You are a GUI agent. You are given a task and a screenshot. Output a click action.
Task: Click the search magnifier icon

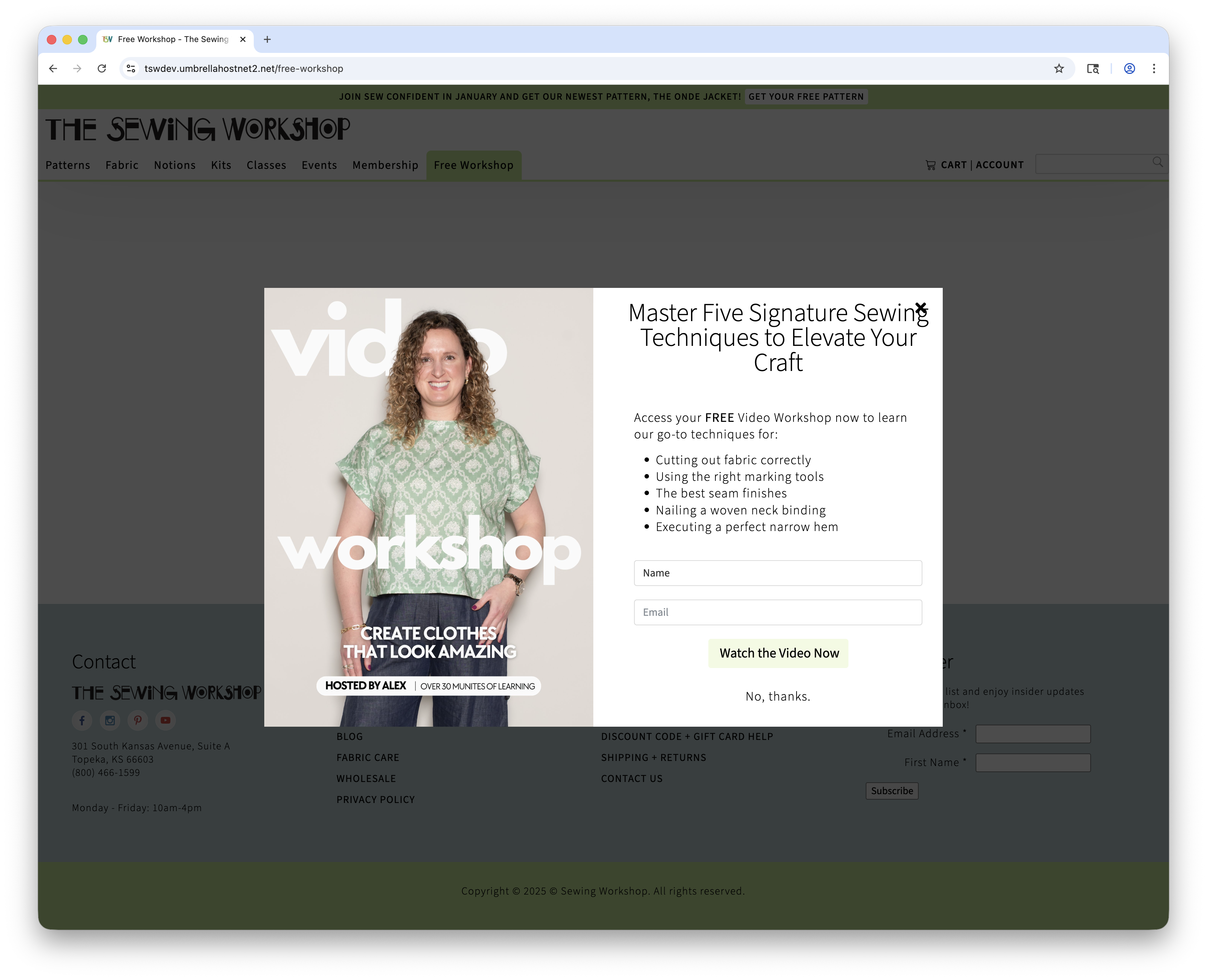pos(1157,162)
